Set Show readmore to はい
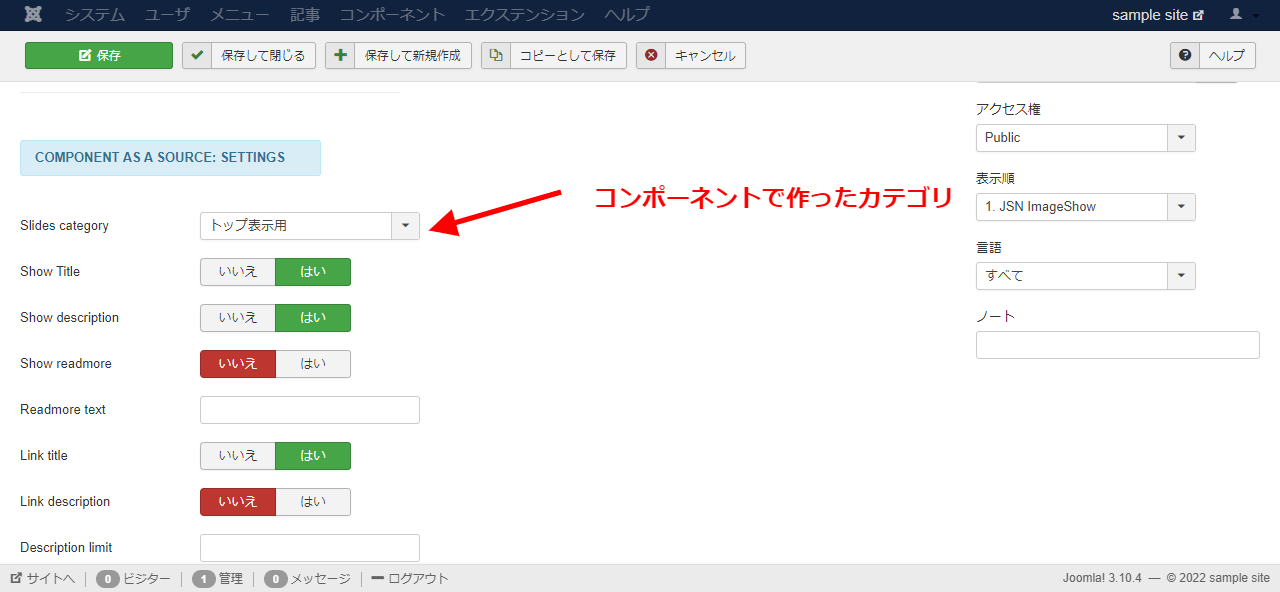 point(313,364)
